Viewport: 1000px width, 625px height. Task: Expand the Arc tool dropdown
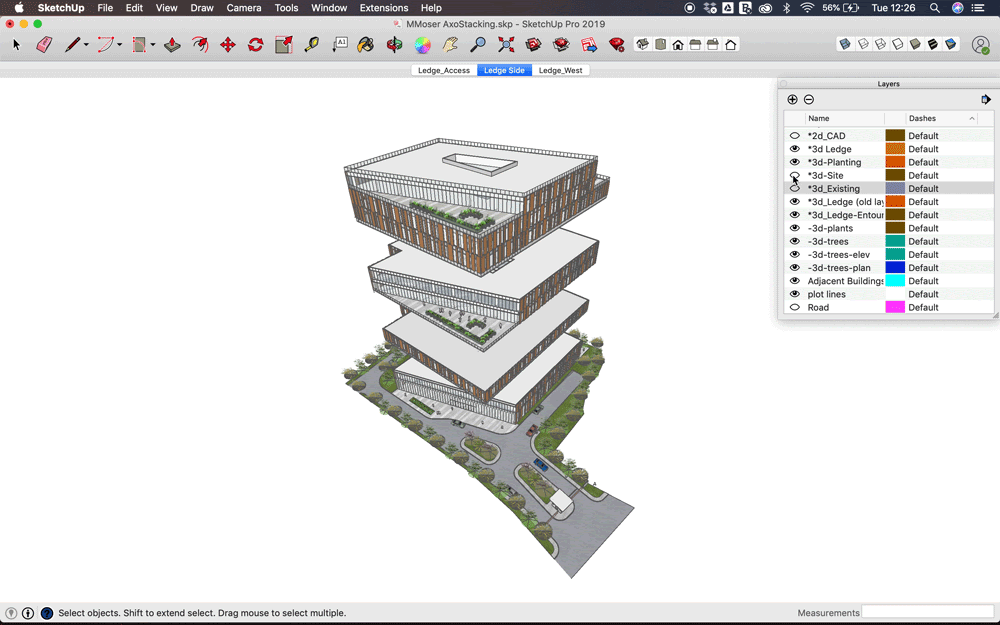point(119,44)
